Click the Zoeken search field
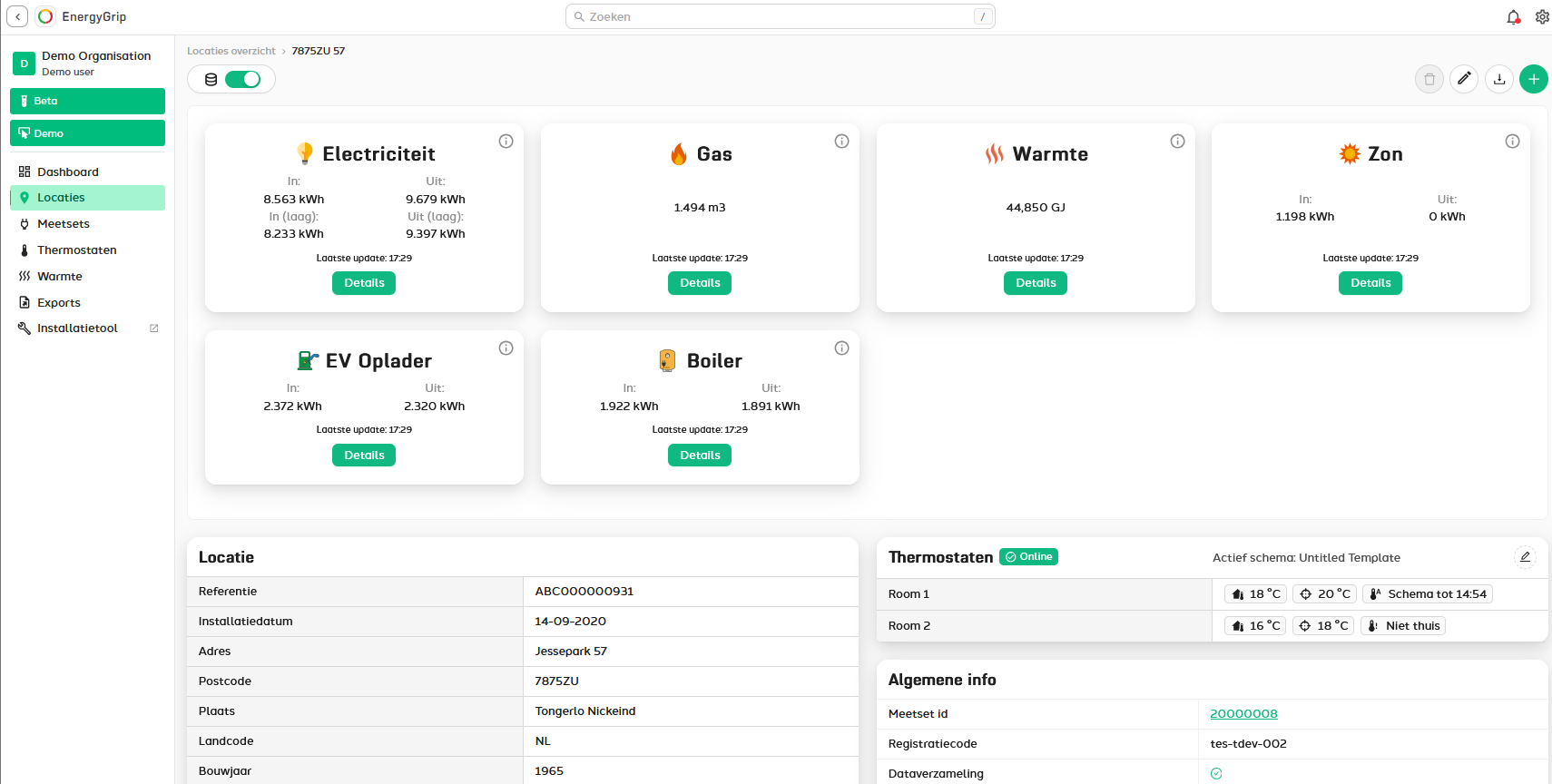This screenshot has width=1552, height=784. 780,17
